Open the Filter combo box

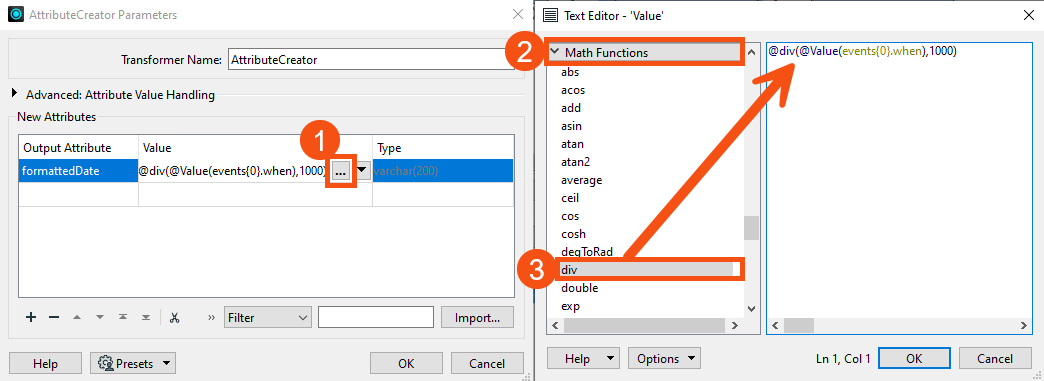click(x=268, y=318)
